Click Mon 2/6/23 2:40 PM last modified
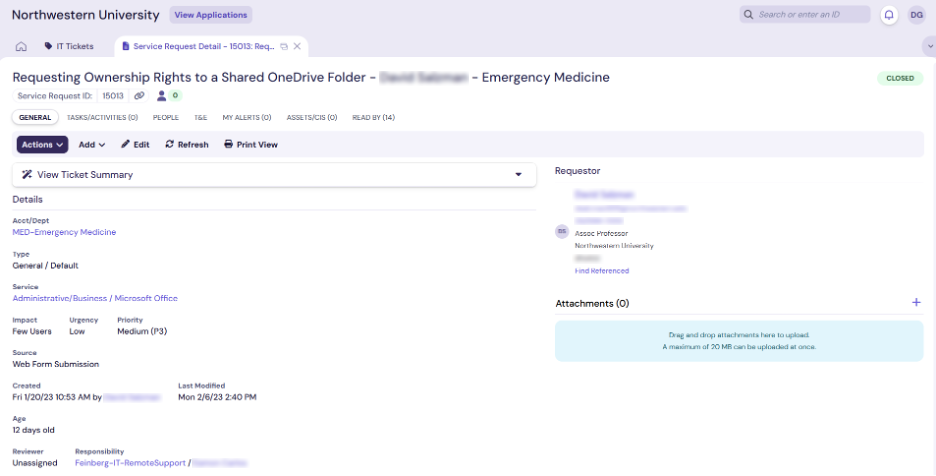This screenshot has height=476, width=936. (217, 397)
